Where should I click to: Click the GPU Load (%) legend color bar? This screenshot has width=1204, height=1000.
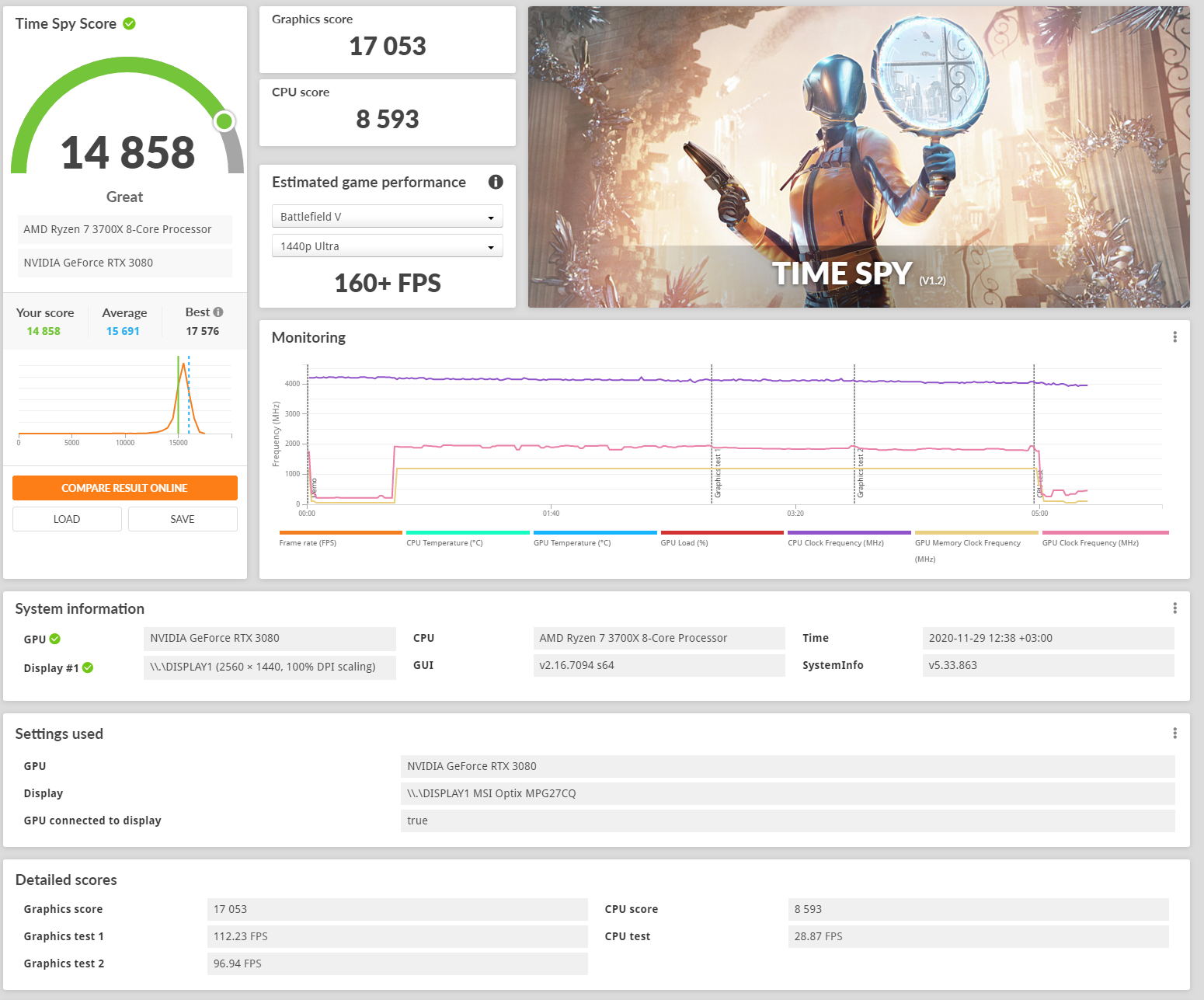pyautogui.click(x=722, y=533)
